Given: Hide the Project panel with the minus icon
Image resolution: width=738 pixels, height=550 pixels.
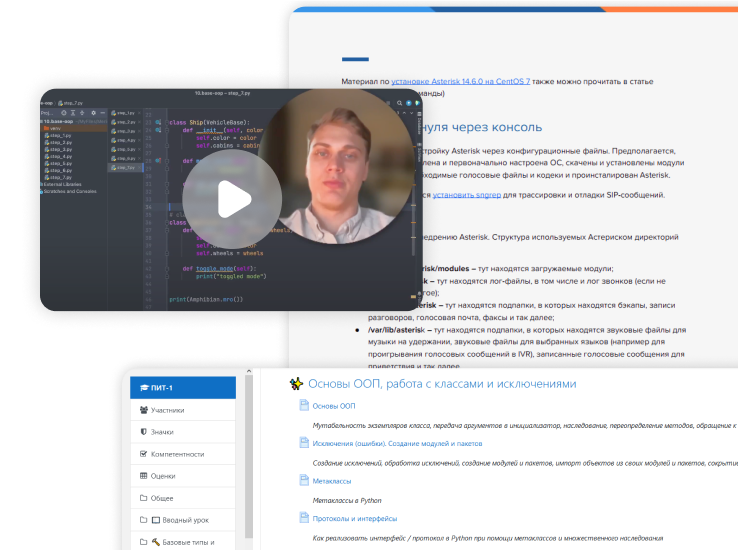Looking at the screenshot, I should (x=102, y=113).
